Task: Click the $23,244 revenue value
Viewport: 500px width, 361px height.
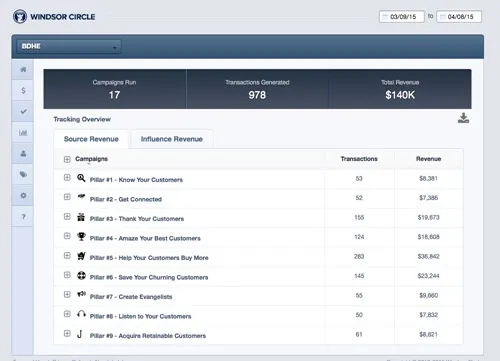Action: tap(428, 276)
